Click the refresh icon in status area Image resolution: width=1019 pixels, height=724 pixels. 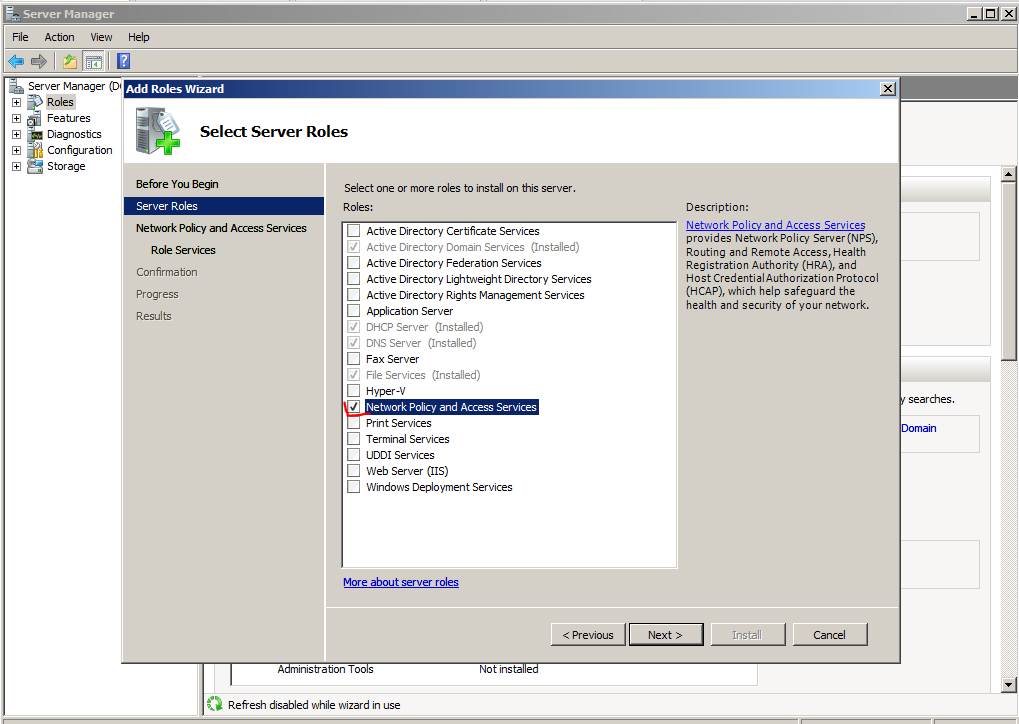[x=214, y=704]
